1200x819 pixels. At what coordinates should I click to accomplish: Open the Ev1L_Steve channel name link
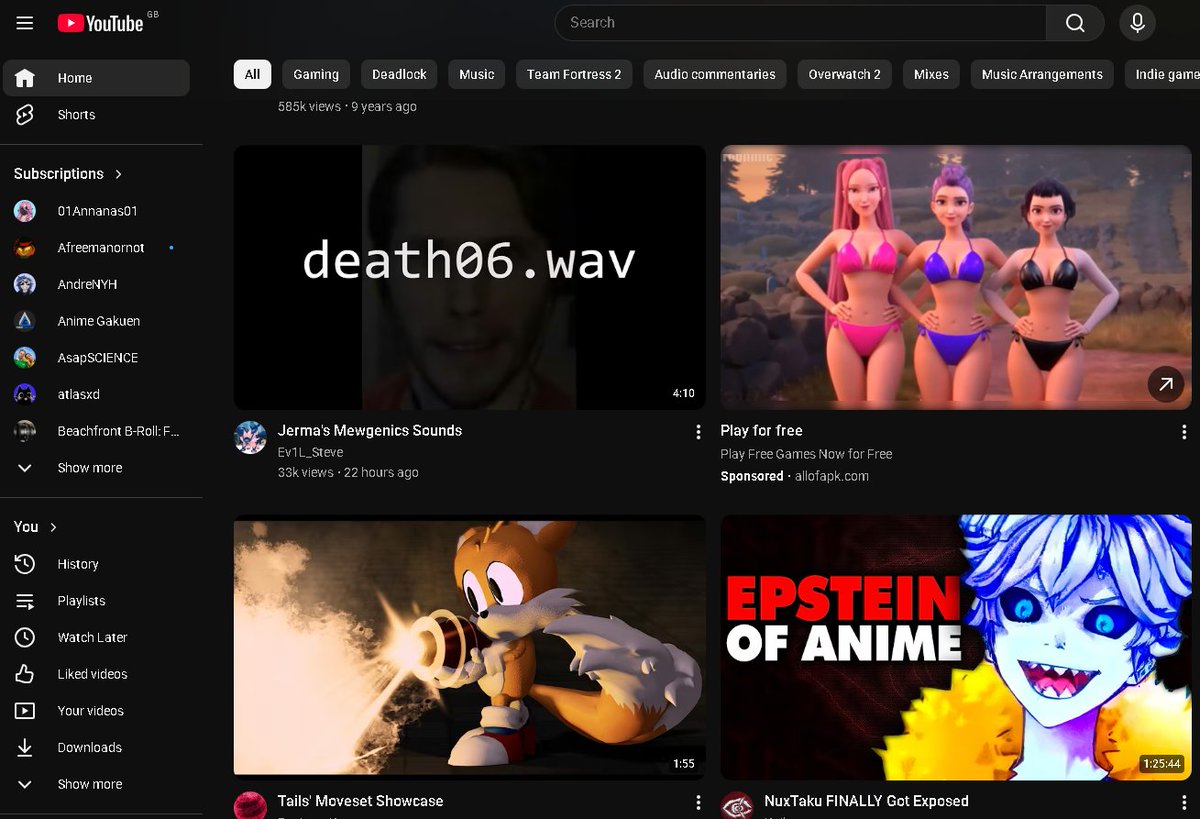[x=310, y=453]
